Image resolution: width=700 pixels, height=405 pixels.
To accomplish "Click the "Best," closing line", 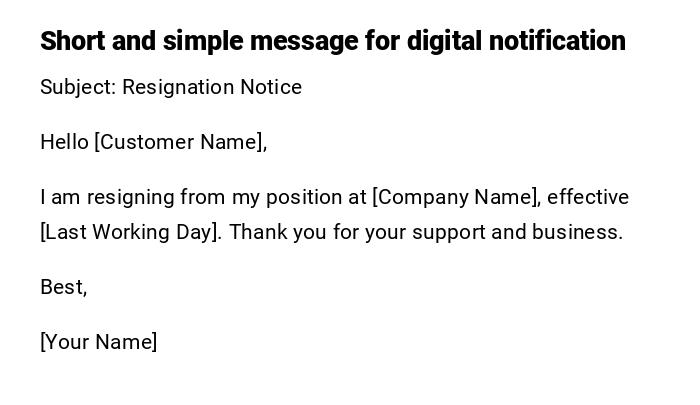I will (63, 287).
